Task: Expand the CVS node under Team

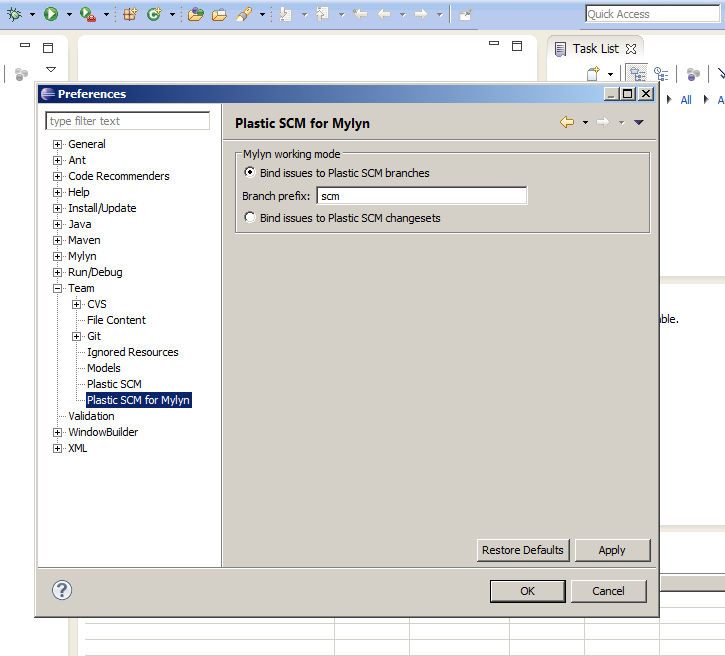Action: 76,305
